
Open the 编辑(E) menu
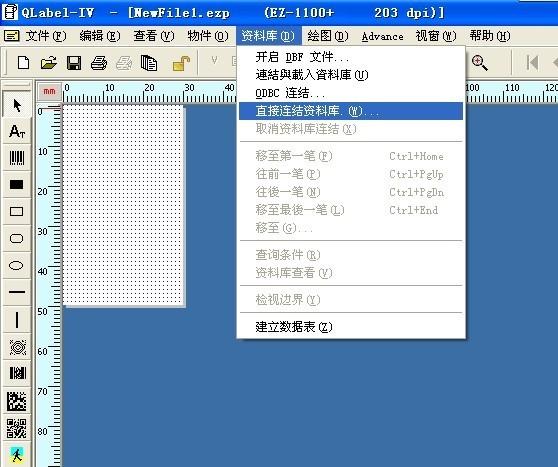100,36
